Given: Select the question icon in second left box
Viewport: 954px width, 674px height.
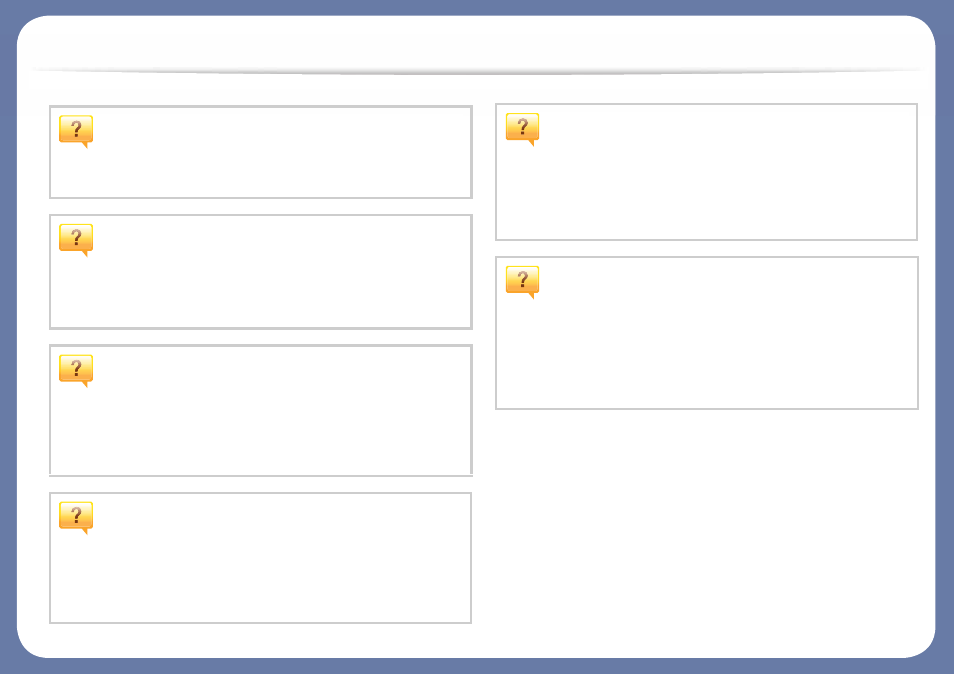Looking at the screenshot, I should pyautogui.click(x=76, y=240).
